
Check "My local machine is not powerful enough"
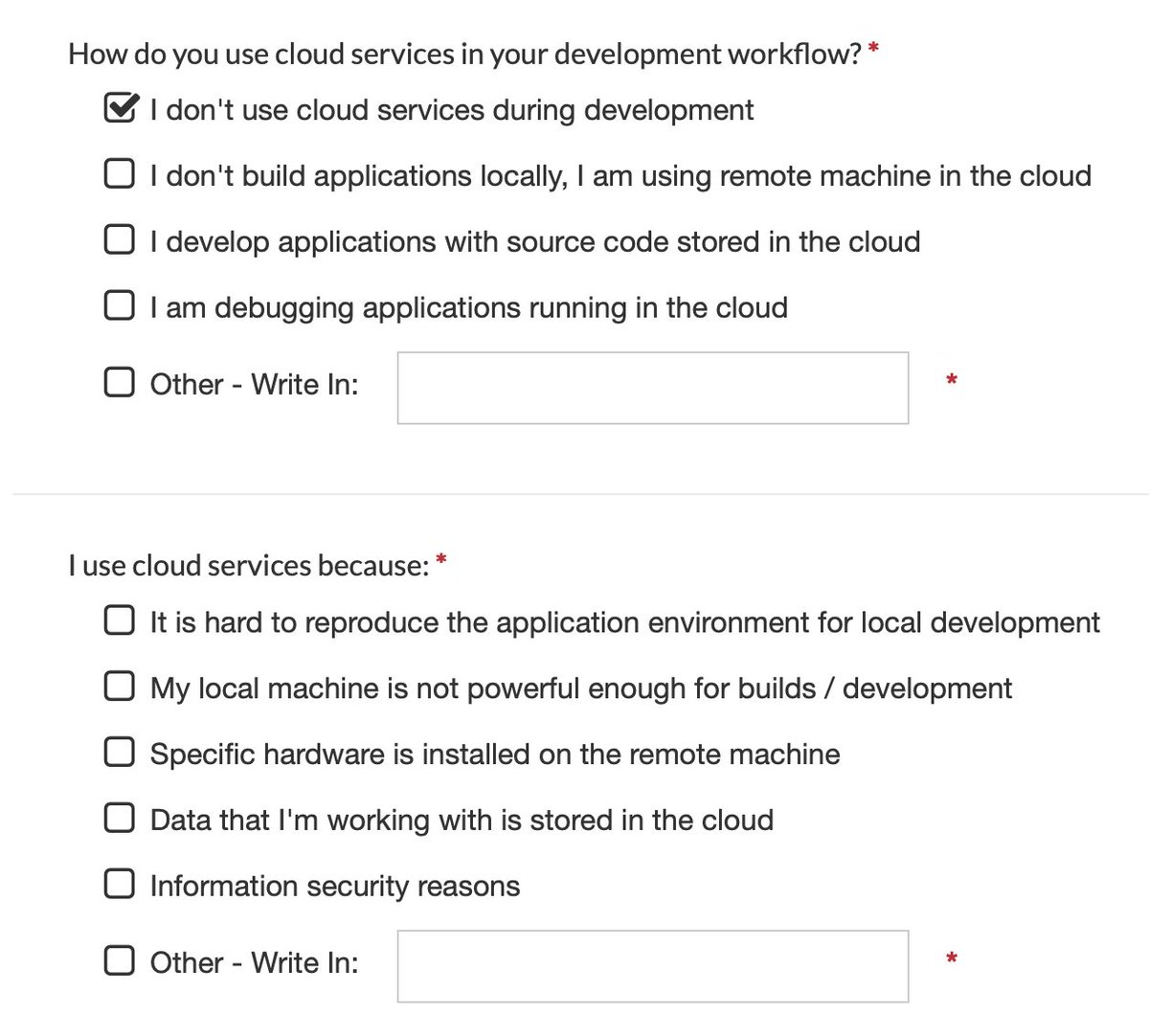[119, 688]
